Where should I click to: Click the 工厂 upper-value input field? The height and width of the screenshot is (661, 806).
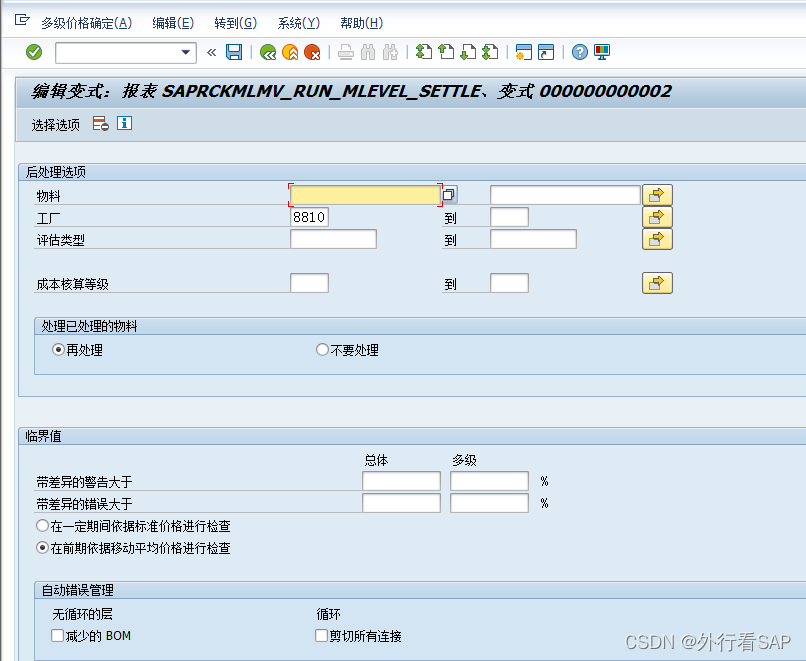(x=509, y=217)
